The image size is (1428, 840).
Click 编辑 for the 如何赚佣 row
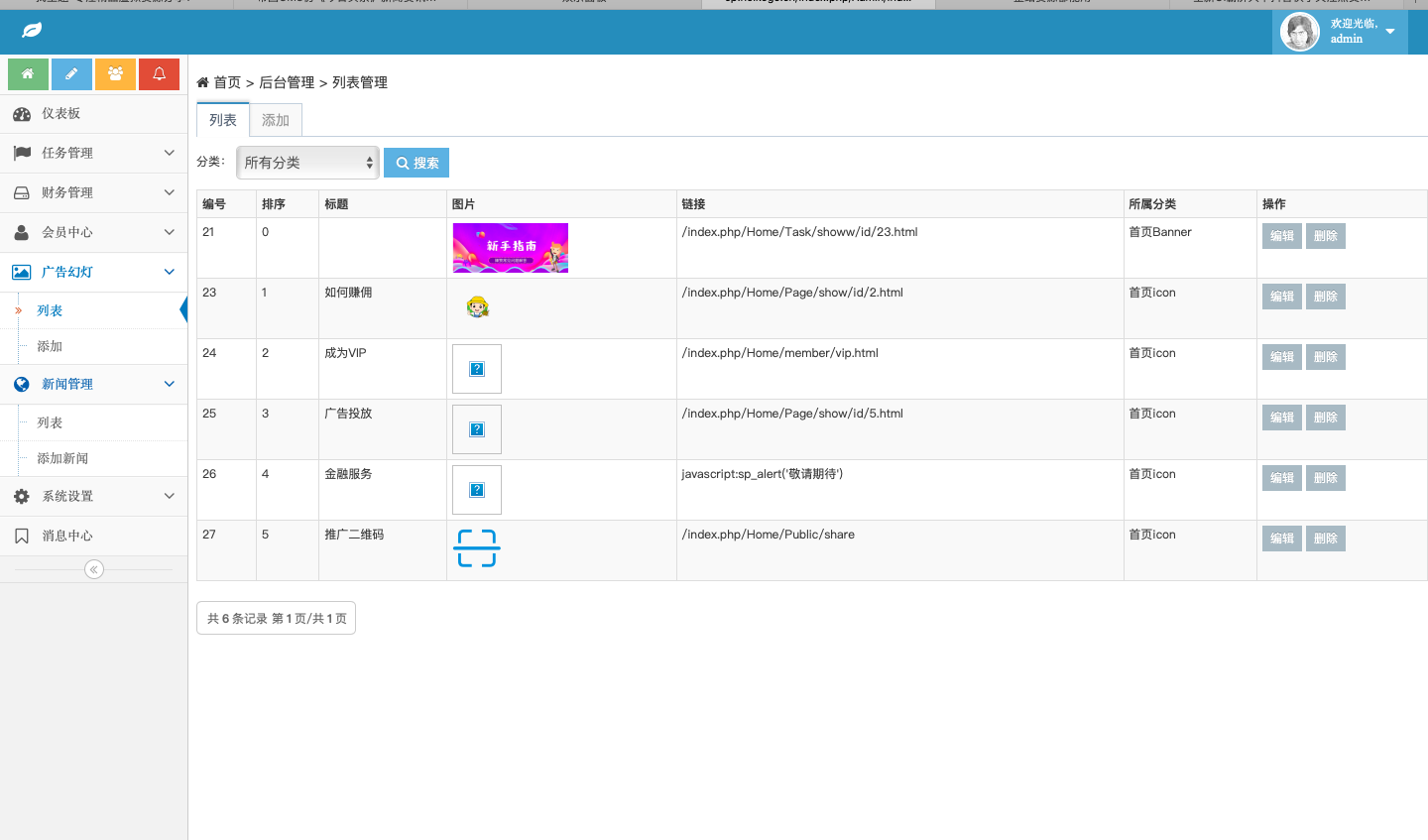(1281, 297)
